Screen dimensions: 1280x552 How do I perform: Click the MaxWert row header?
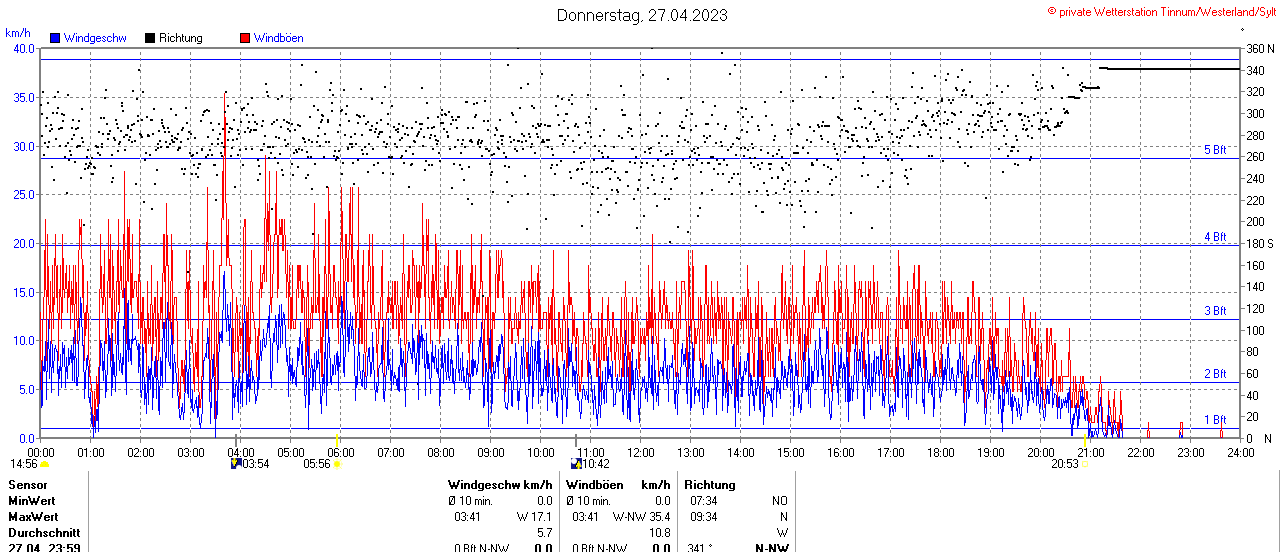[x=34, y=517]
